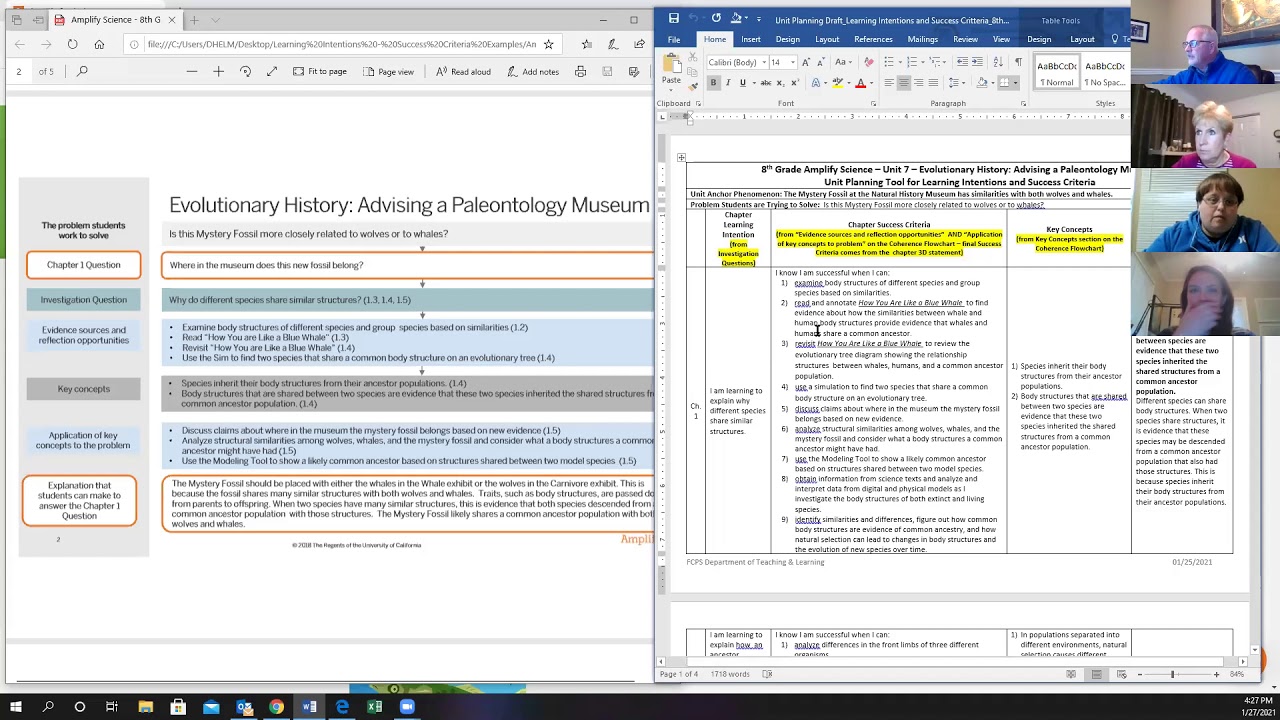Viewport: 1280px width, 720px height.
Task: Click Read aloud in PDF toolbar
Action: click(463, 71)
